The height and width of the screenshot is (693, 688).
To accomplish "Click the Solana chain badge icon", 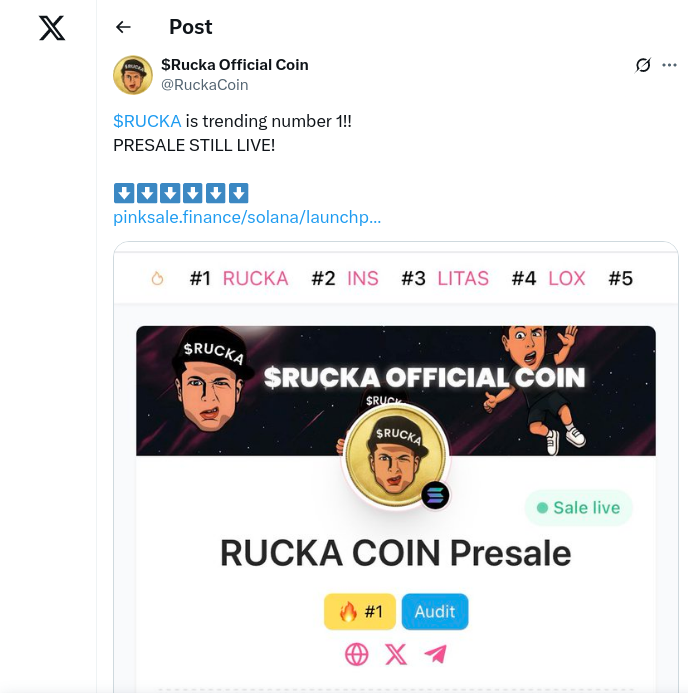I will point(435,495).
